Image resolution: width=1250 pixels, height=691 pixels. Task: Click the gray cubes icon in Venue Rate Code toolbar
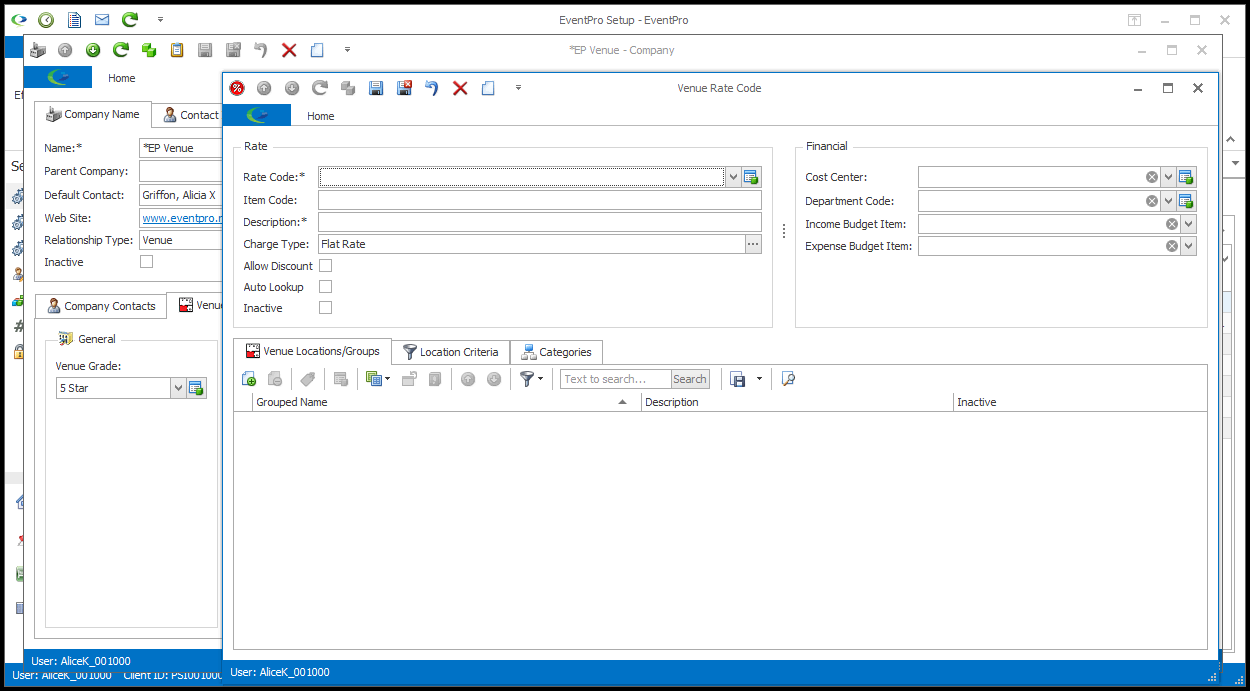tap(348, 88)
